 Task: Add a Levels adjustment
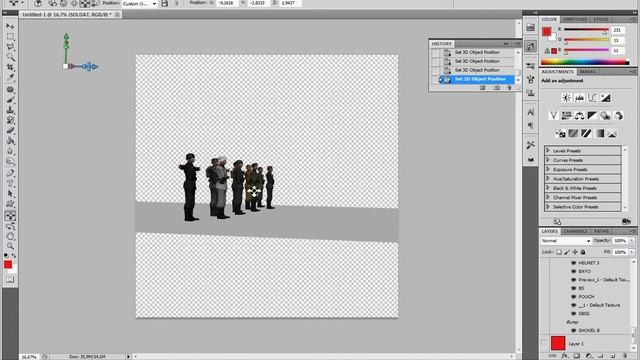pyautogui.click(x=579, y=98)
